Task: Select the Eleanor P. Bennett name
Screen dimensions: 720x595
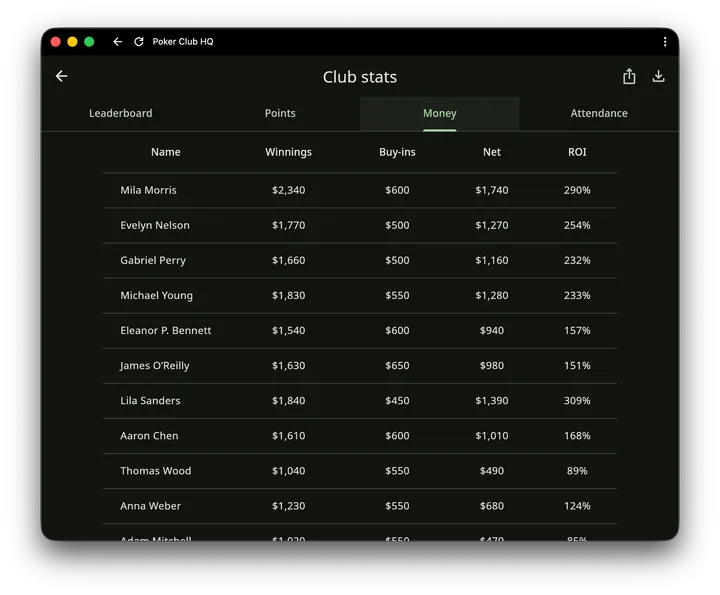Action: coord(166,331)
